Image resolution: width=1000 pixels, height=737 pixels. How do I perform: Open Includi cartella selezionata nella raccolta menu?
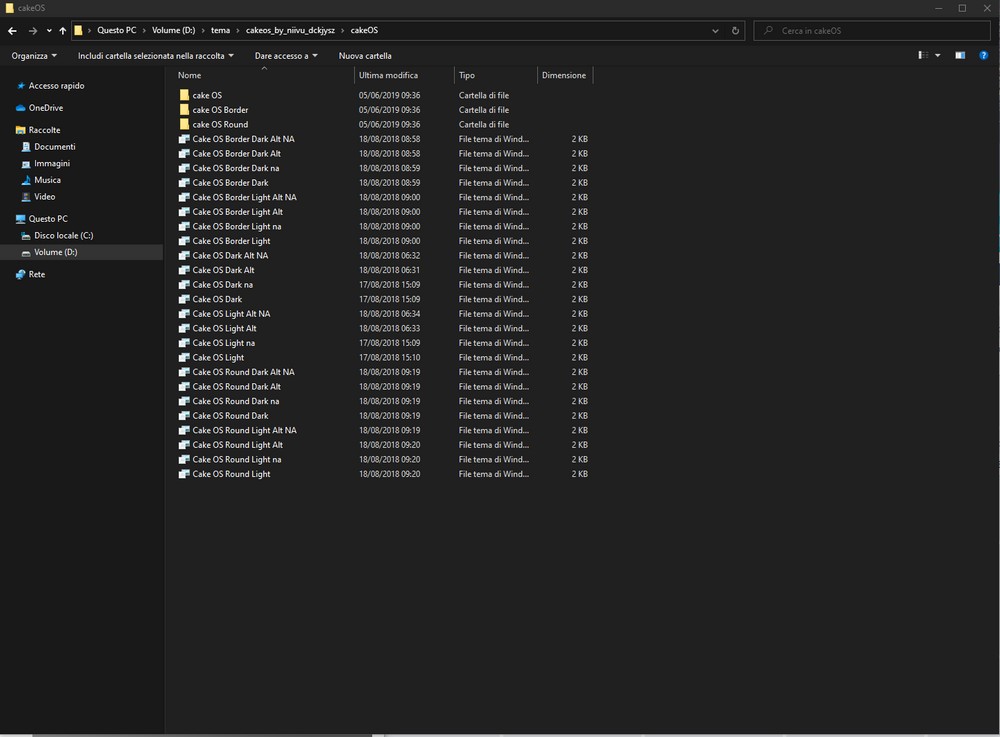155,56
